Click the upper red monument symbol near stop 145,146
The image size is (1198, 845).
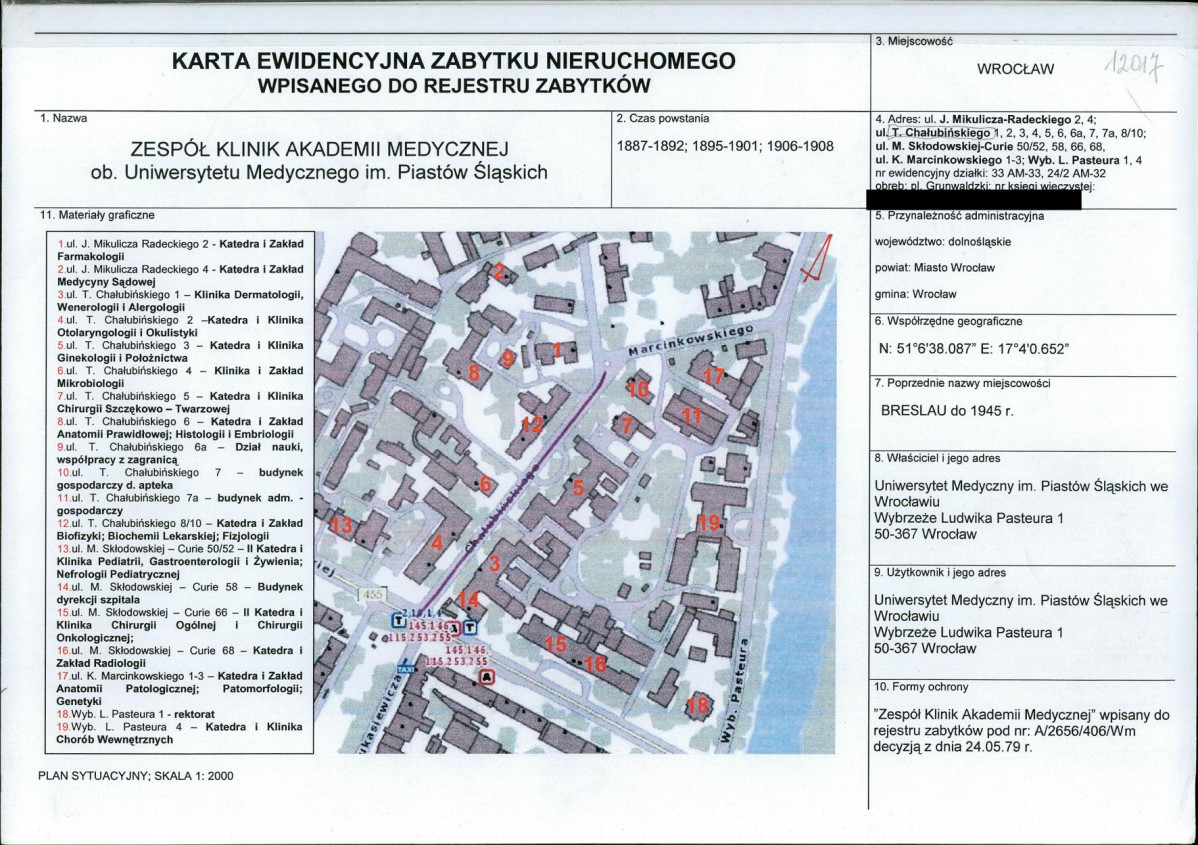point(454,629)
